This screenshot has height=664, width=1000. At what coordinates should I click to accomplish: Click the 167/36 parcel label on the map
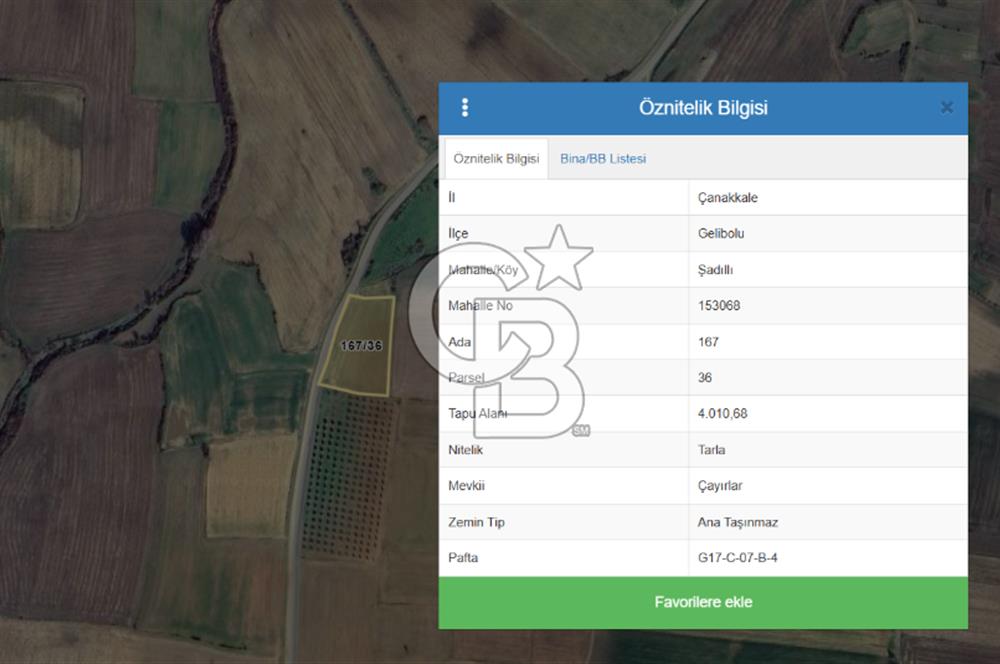pyautogui.click(x=361, y=346)
